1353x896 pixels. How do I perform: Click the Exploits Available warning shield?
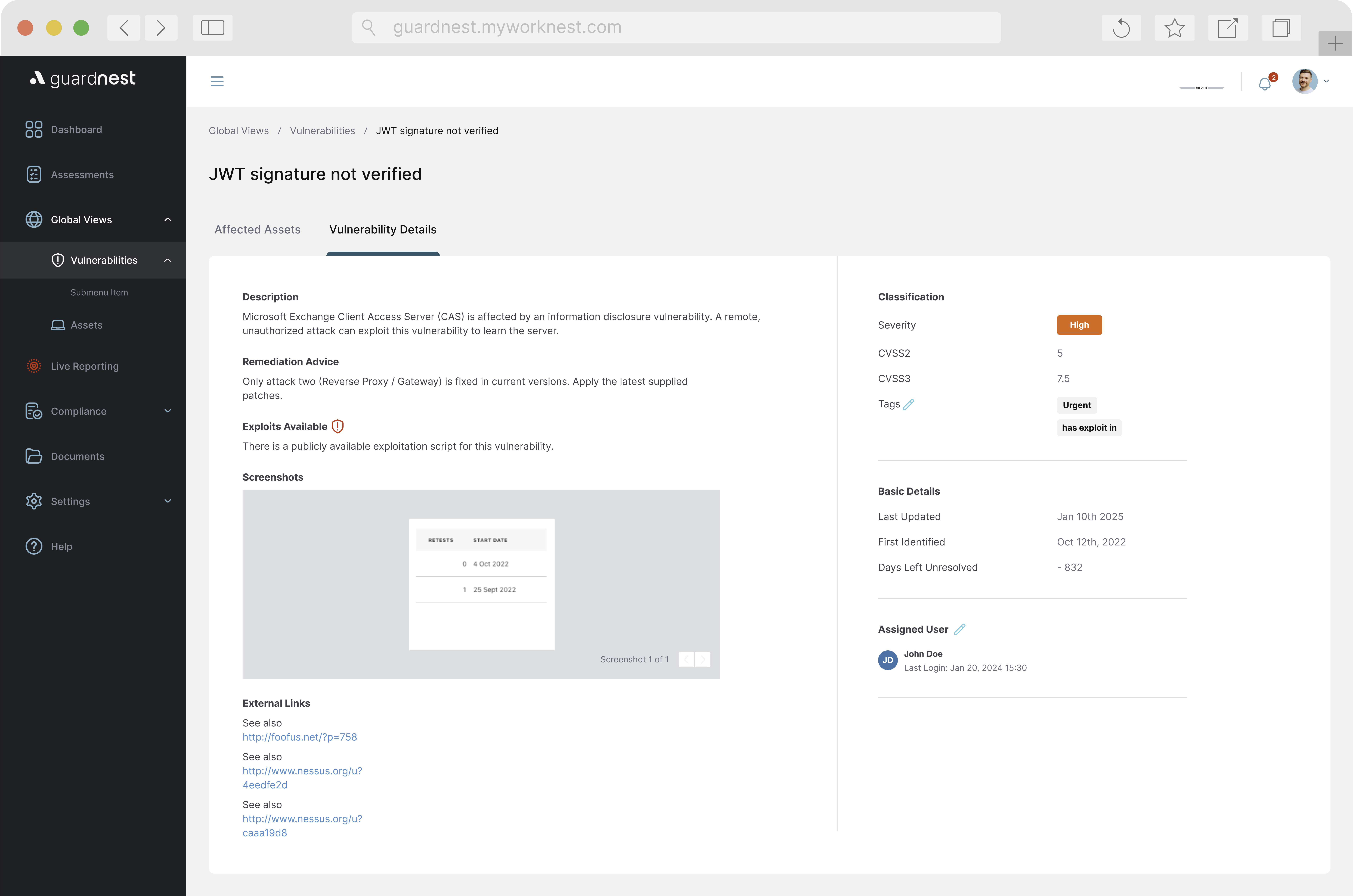(x=338, y=426)
